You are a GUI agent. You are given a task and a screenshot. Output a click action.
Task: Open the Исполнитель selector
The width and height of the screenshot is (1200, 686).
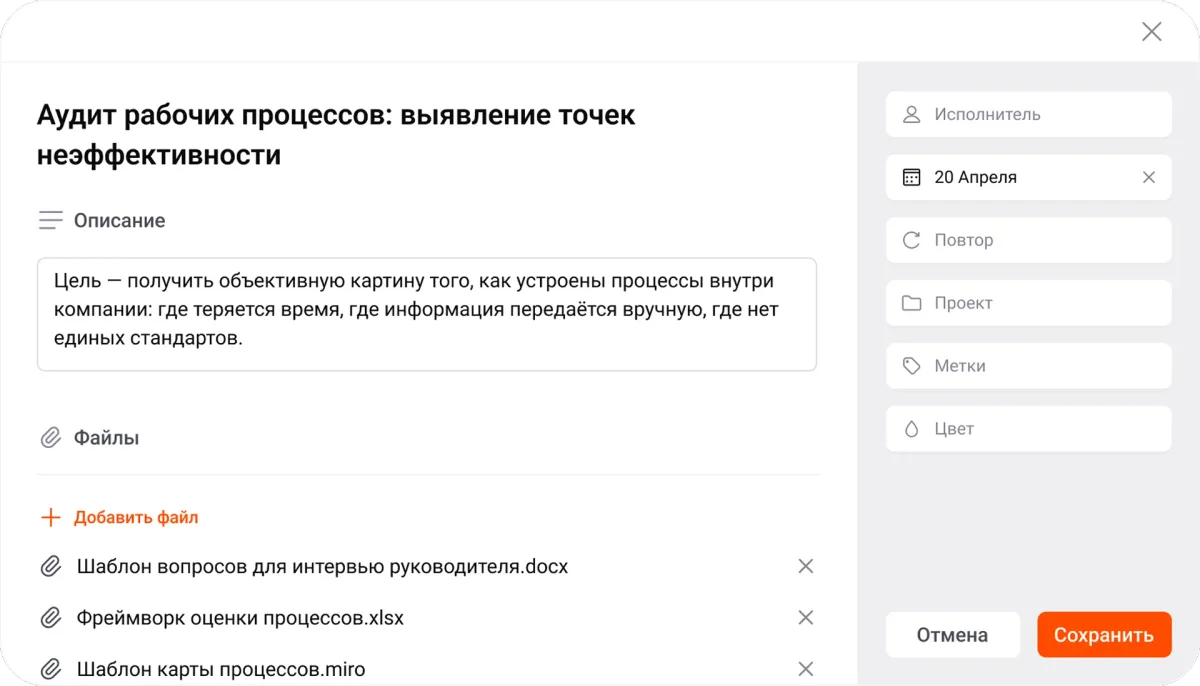pyautogui.click(x=1028, y=114)
